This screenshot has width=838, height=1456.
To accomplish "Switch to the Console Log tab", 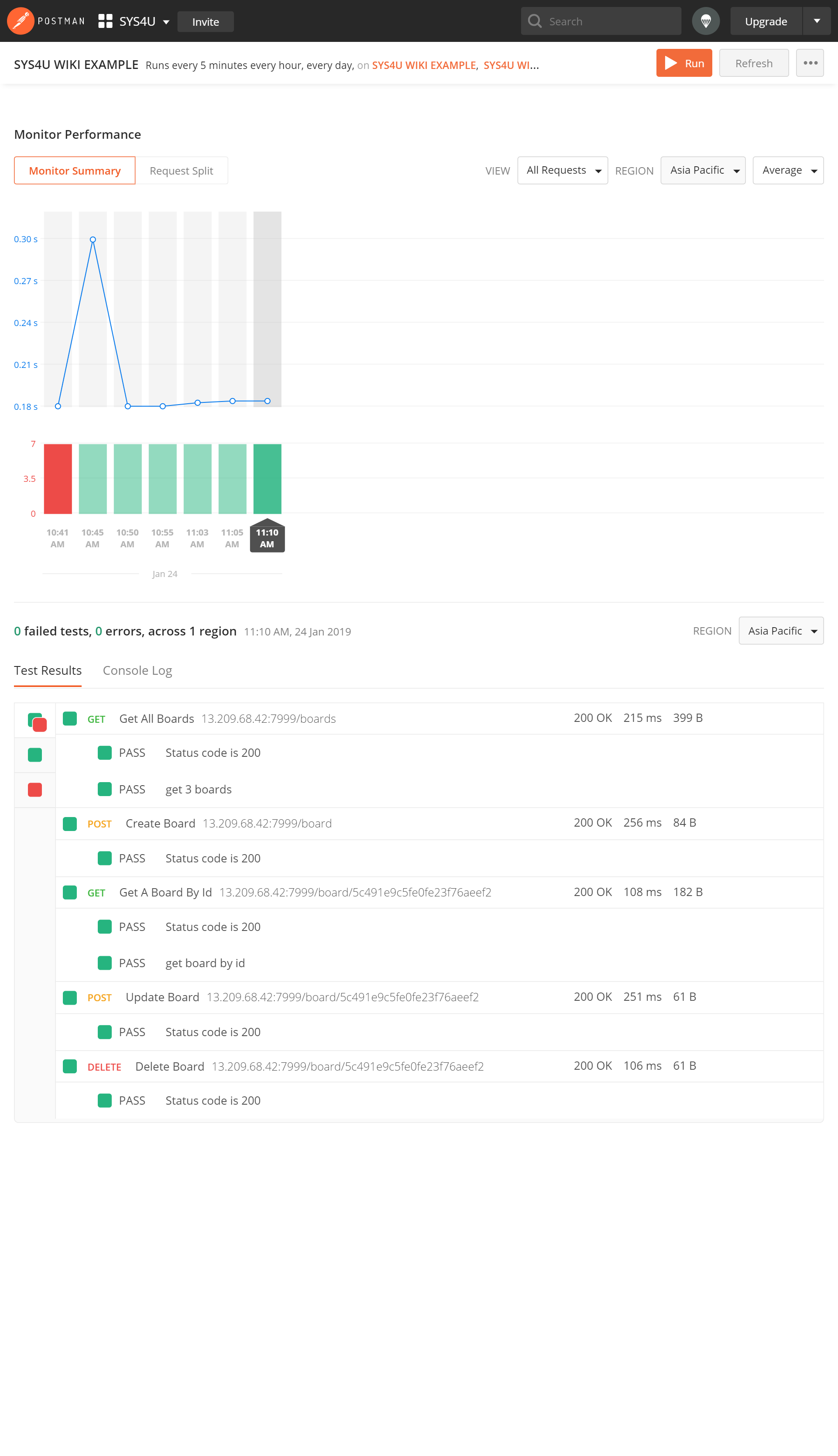I will point(137,670).
